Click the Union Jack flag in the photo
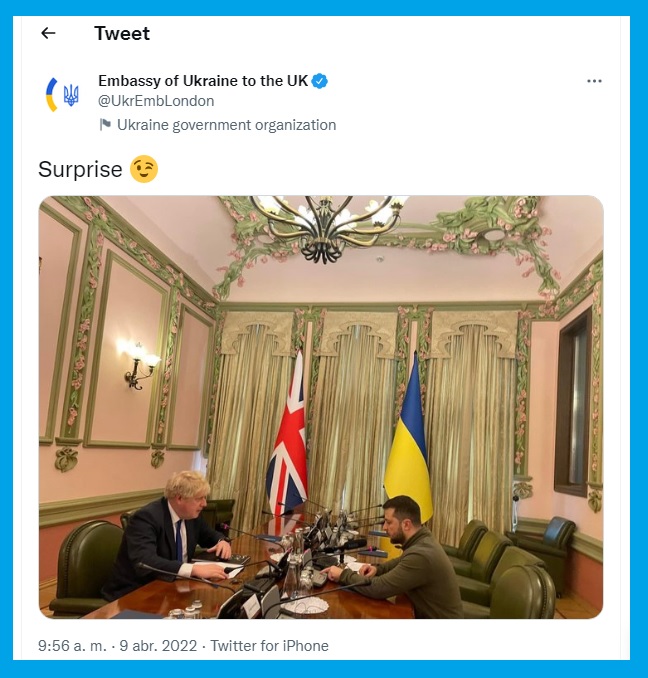Image resolution: width=648 pixels, height=678 pixels. (287, 437)
